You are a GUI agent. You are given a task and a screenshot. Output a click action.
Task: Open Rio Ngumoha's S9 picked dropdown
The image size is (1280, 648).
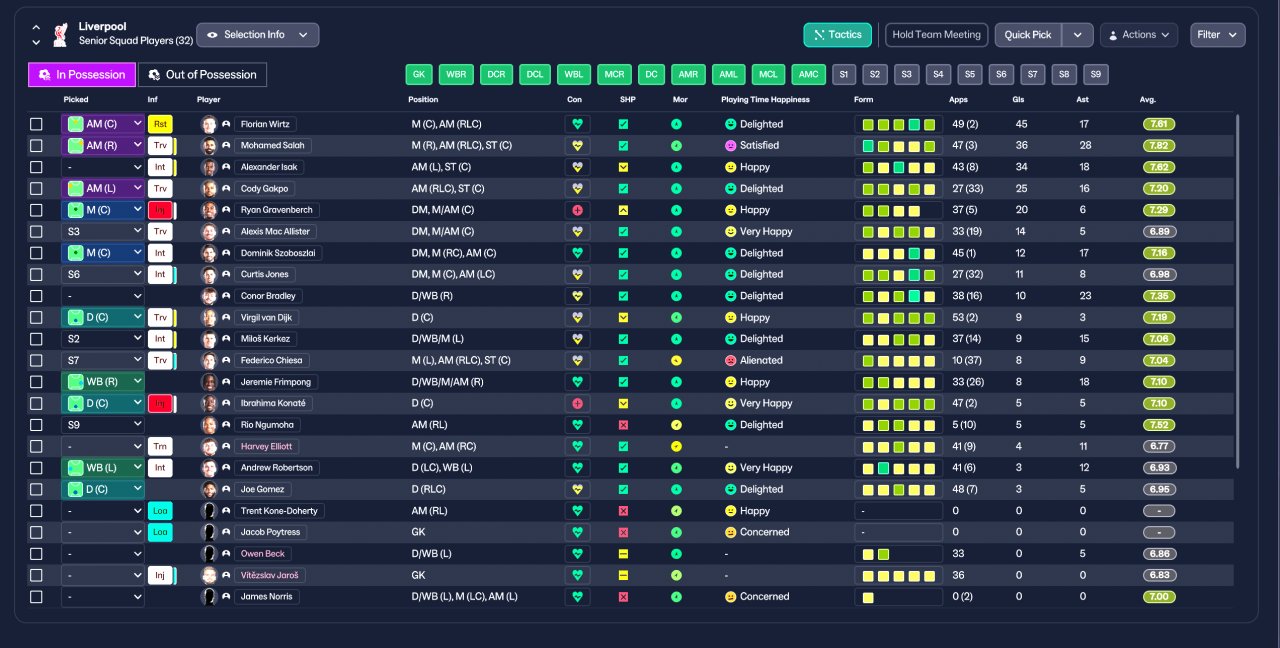pyautogui.click(x=103, y=425)
